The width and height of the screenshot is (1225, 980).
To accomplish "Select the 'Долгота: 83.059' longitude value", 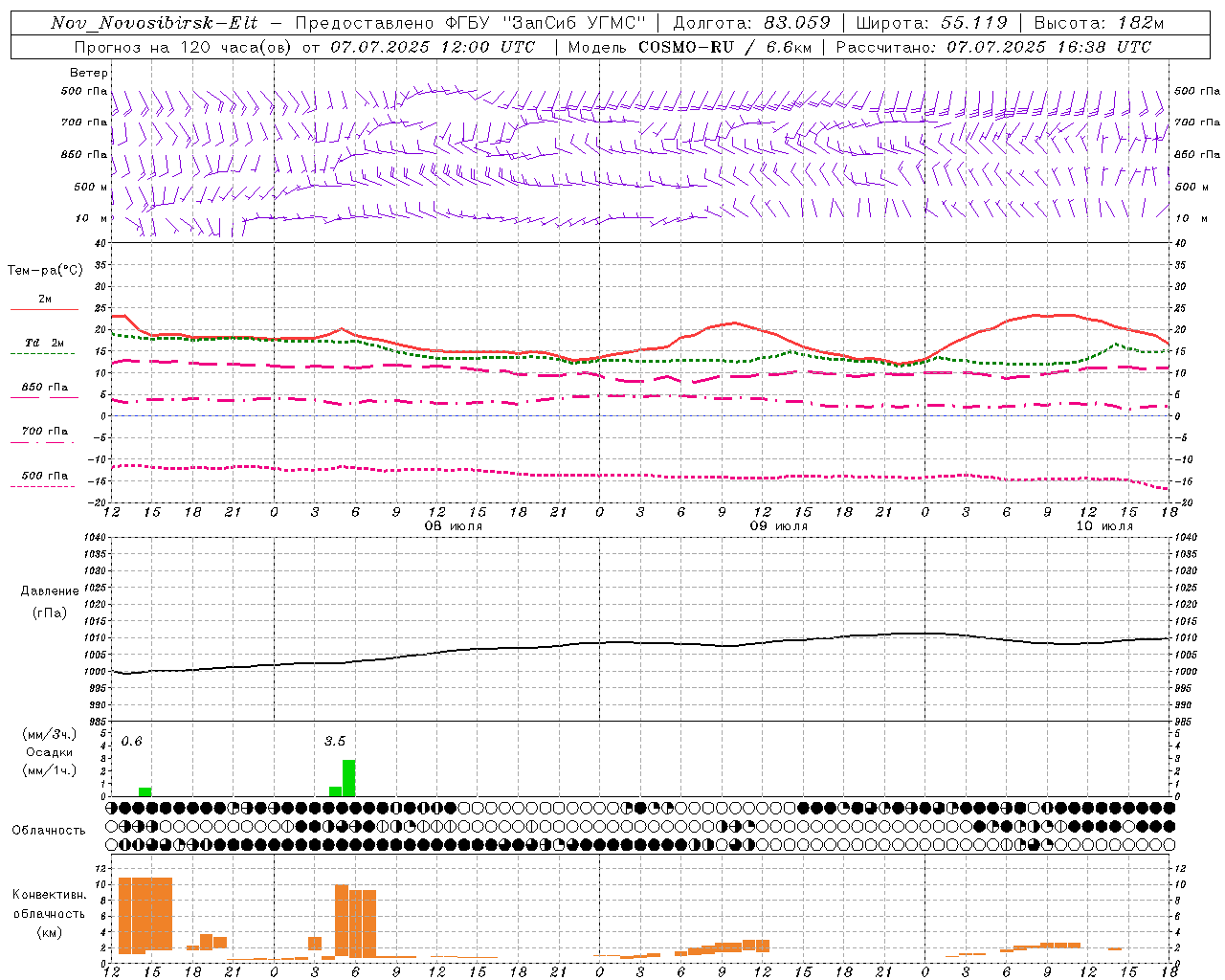I will tap(751, 23).
